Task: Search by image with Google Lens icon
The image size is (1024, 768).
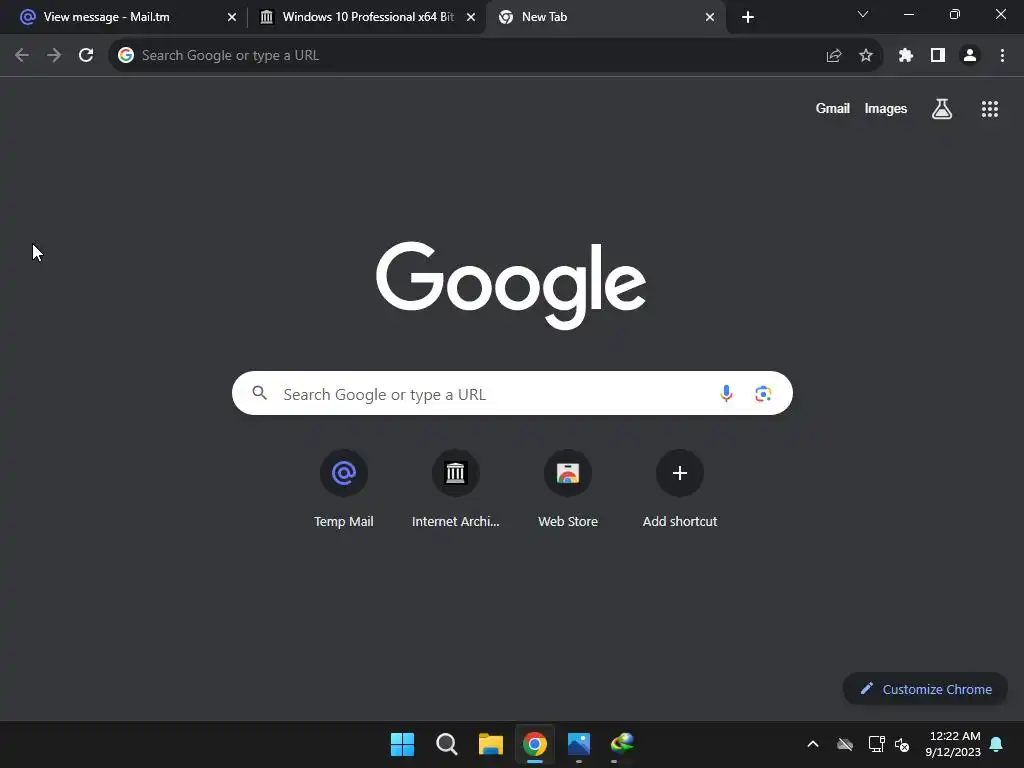Action: (x=763, y=394)
